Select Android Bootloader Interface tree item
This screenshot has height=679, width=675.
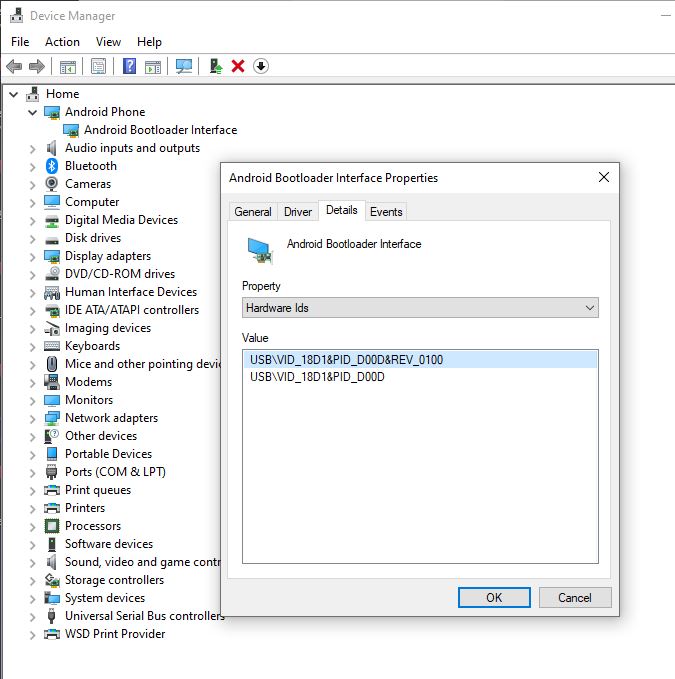[160, 130]
